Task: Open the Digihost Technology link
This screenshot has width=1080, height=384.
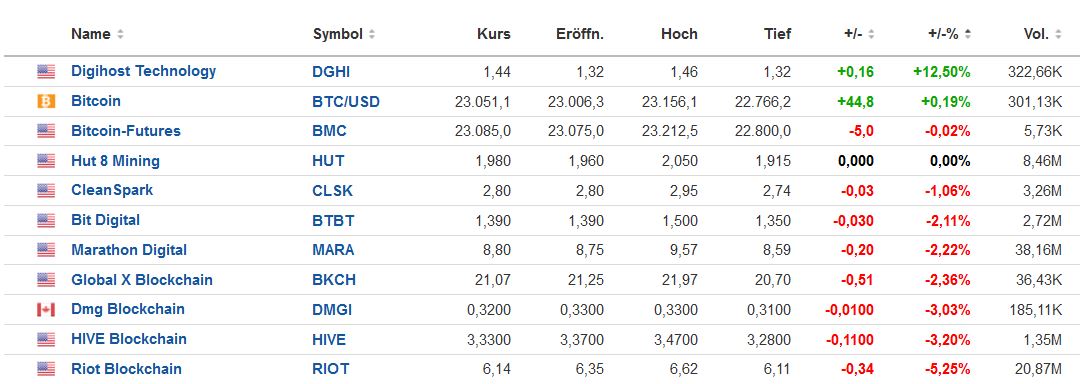Action: (x=143, y=71)
